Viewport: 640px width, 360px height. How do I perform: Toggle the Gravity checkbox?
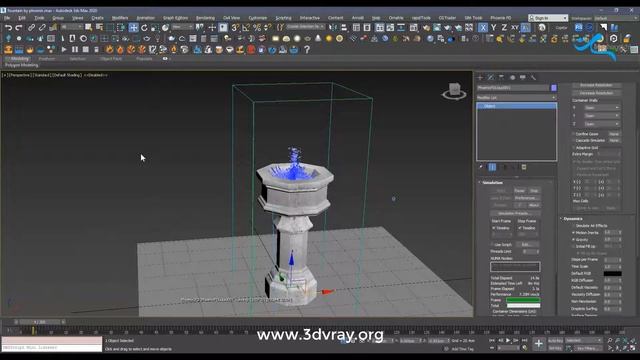pyautogui.click(x=573, y=240)
